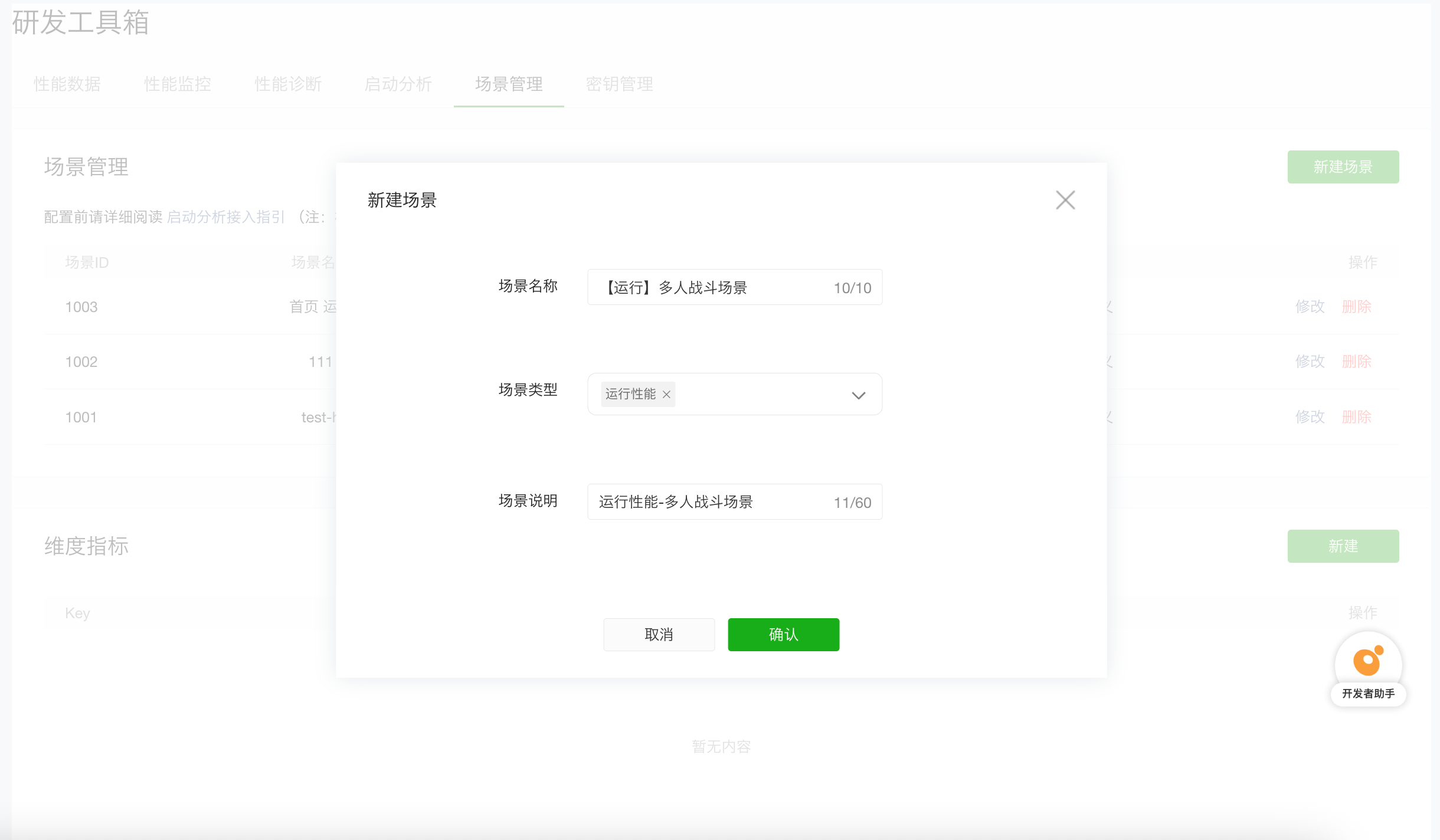Select scene ID cell 1001
The image size is (1440, 840).
click(81, 417)
